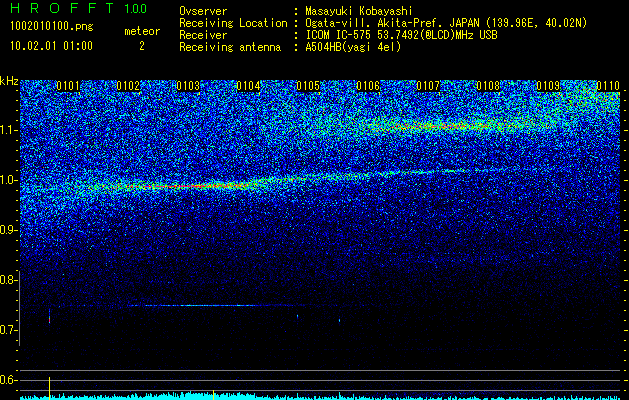This screenshot has height=400, width=629.
Task: Click the yellow meteor marker below 0101
Action: click(x=49, y=388)
